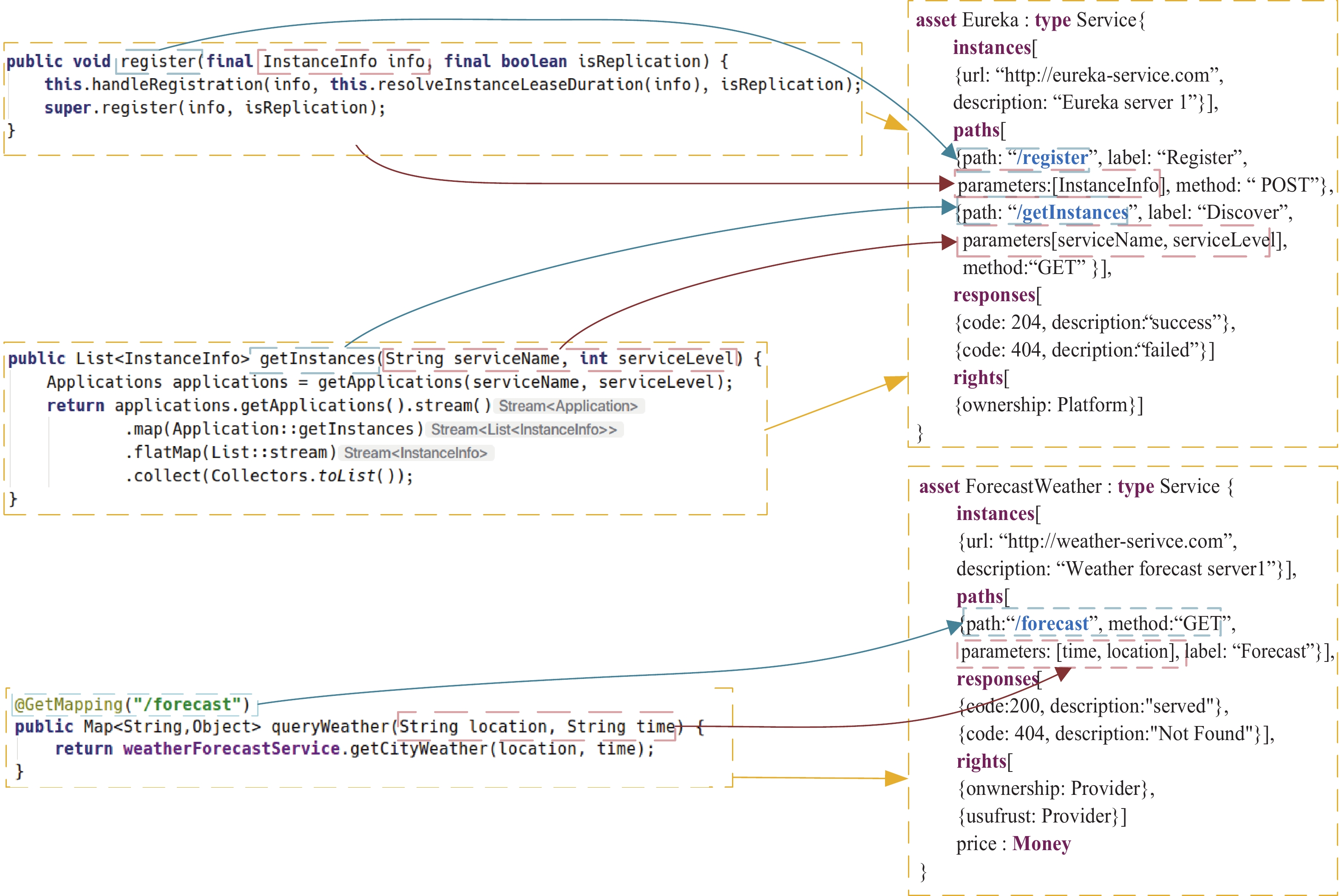The height and width of the screenshot is (896, 1339).
Task: Click "description: “Weather forecast server1”" line
Action: coord(1126,568)
